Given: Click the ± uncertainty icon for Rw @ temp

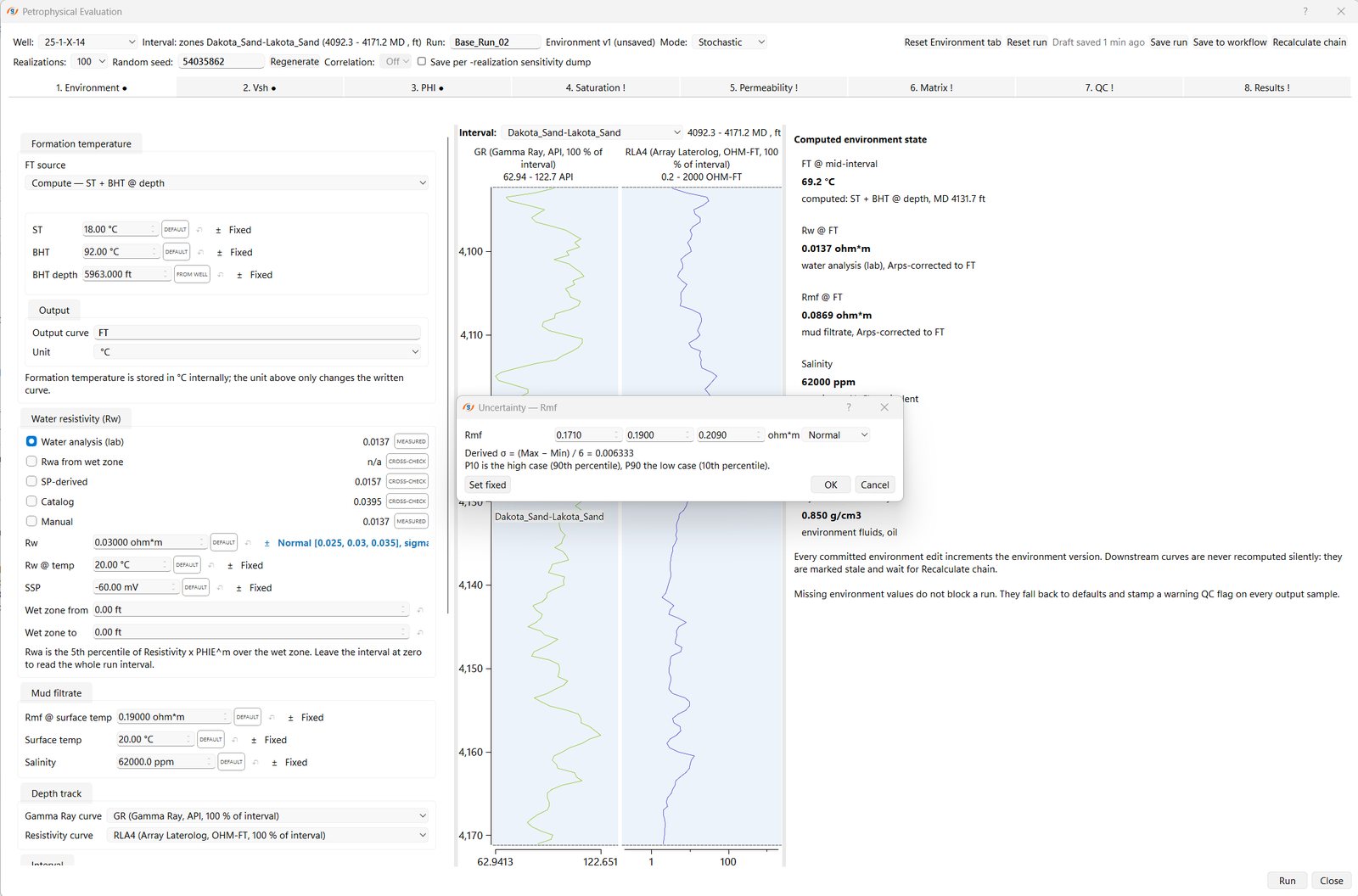Looking at the screenshot, I should tap(230, 565).
